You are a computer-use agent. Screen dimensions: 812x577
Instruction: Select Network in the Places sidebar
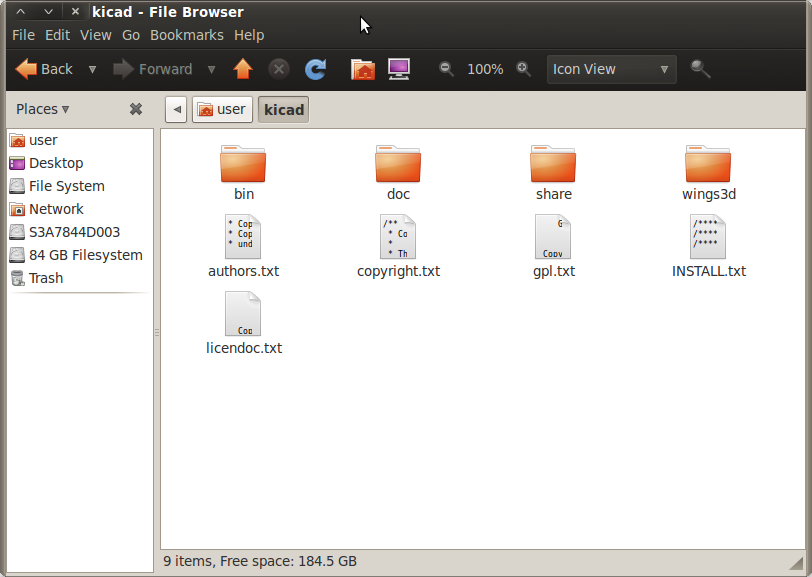[x=80, y=209]
